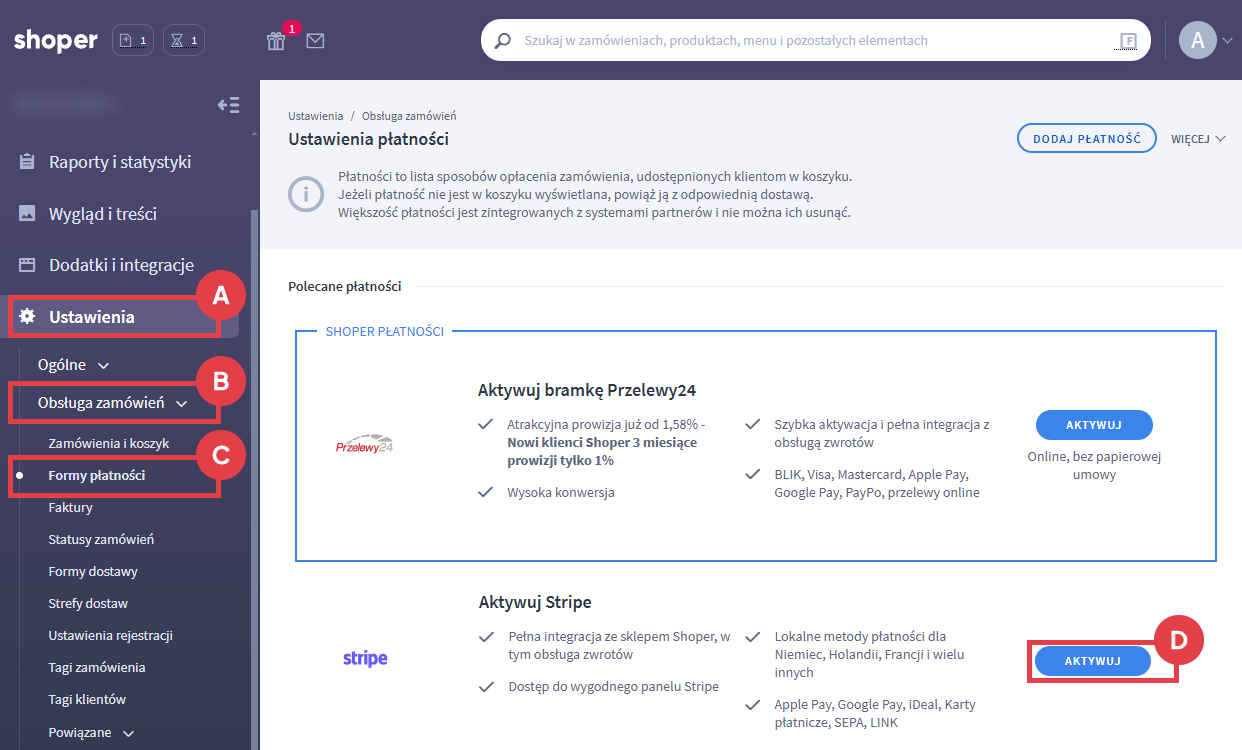Expand the Więcej dropdown

pyautogui.click(x=1198, y=139)
